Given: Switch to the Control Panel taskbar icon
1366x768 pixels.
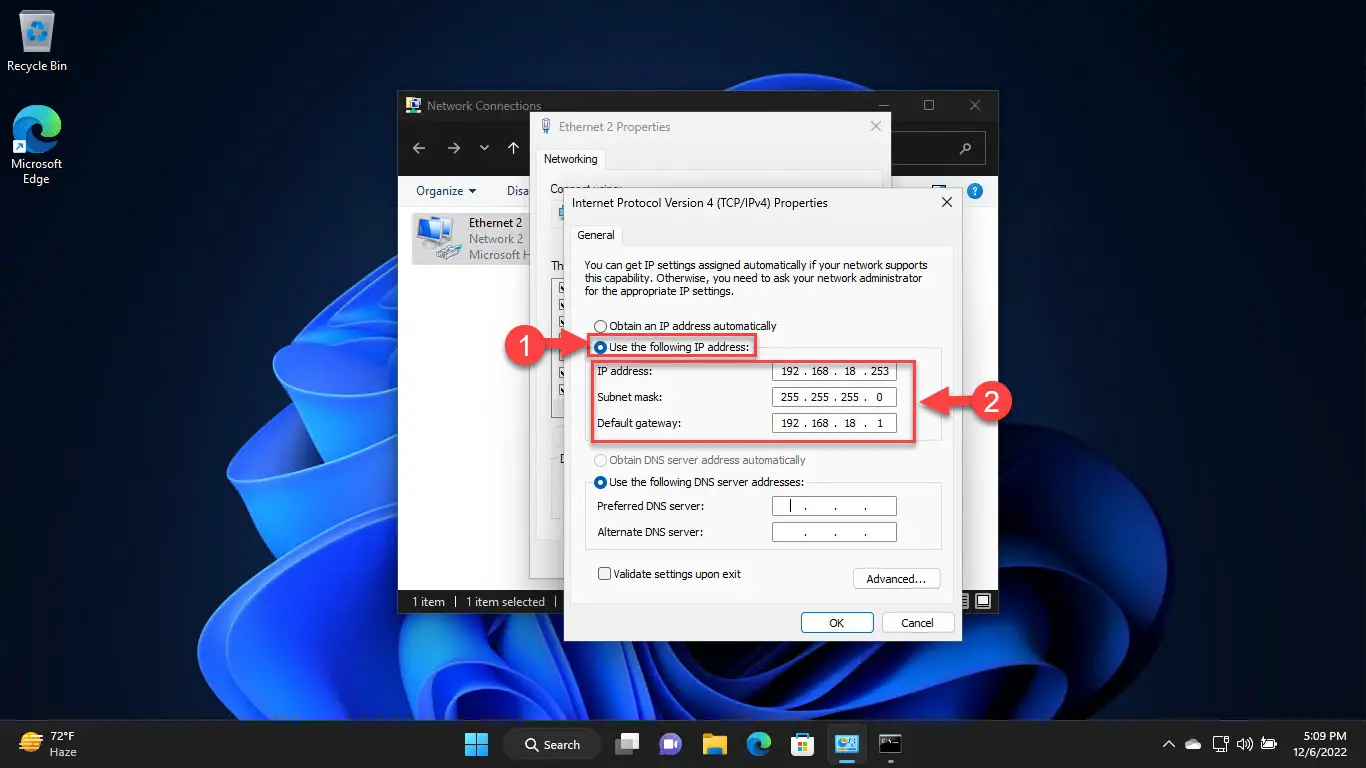Looking at the screenshot, I should tap(846, 744).
